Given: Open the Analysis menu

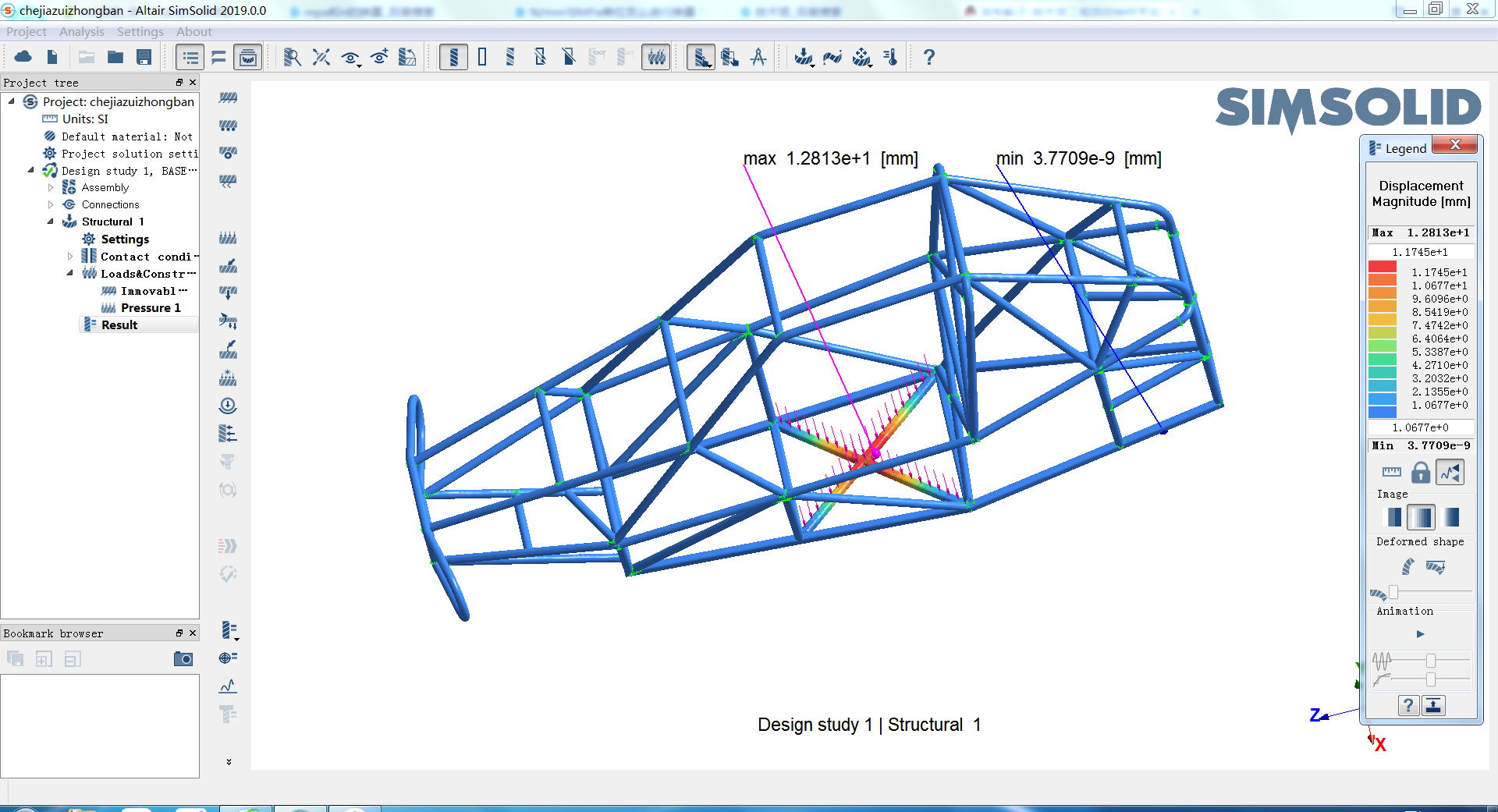Looking at the screenshot, I should (x=81, y=32).
